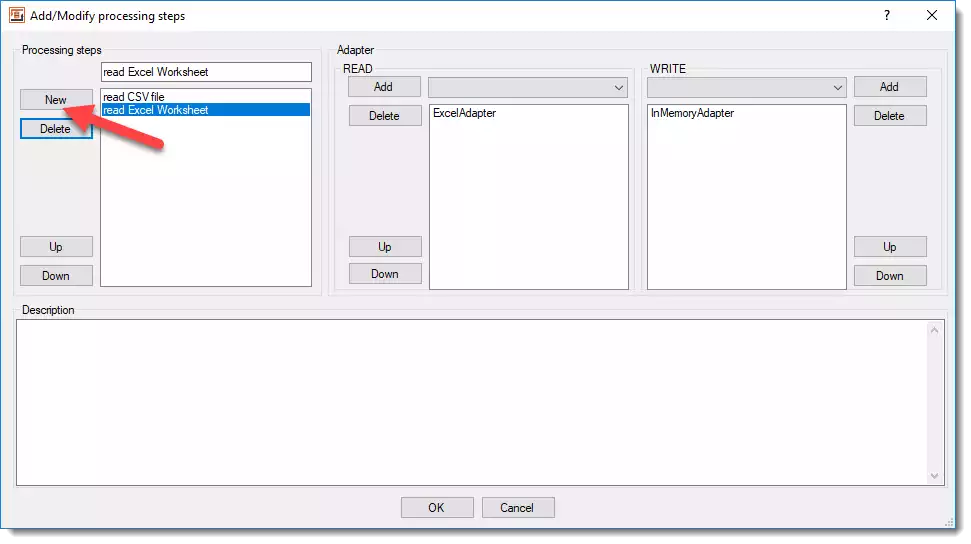Open the WRITE adapter dropdown

[837, 88]
